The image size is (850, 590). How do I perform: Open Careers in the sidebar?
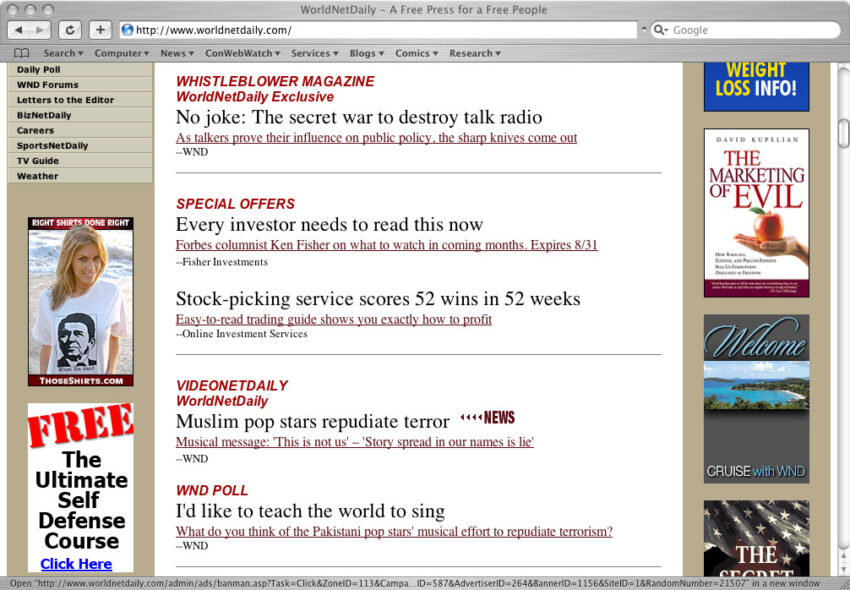coord(80,130)
